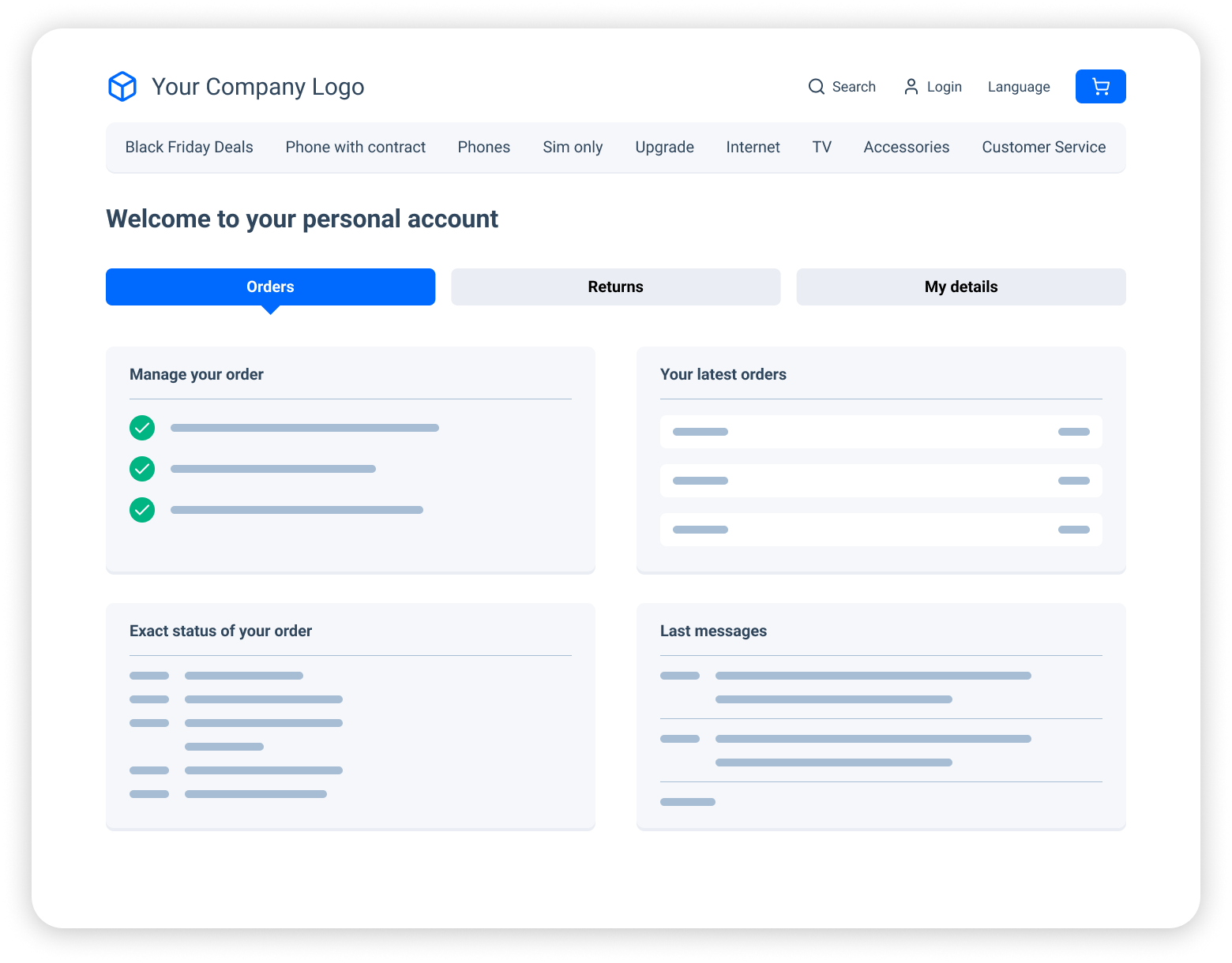Open the Language selector
Viewport: 1232px width, 963px height.
[1019, 87]
